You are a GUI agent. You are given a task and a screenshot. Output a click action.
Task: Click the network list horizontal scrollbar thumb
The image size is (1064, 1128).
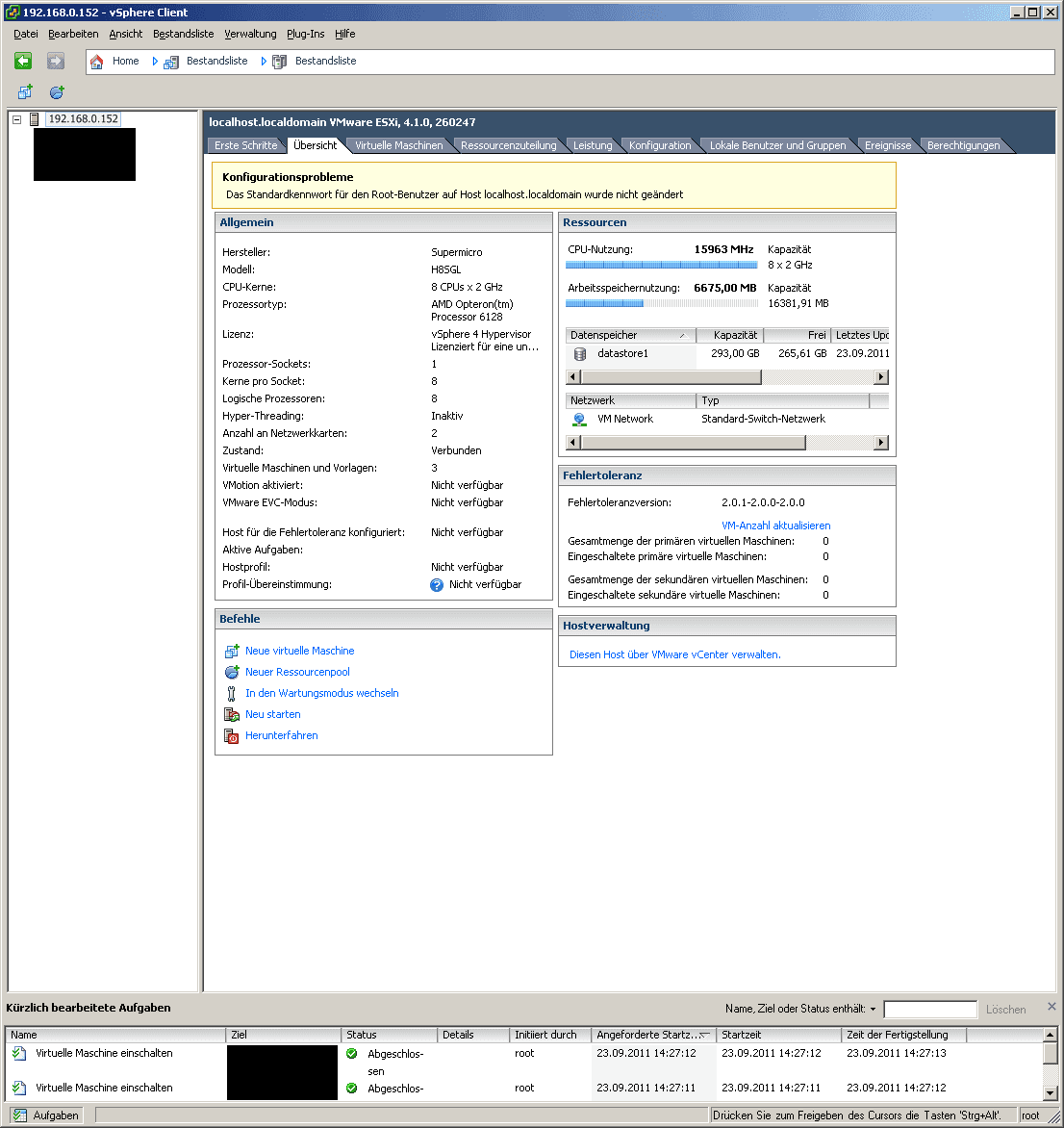coord(694,443)
